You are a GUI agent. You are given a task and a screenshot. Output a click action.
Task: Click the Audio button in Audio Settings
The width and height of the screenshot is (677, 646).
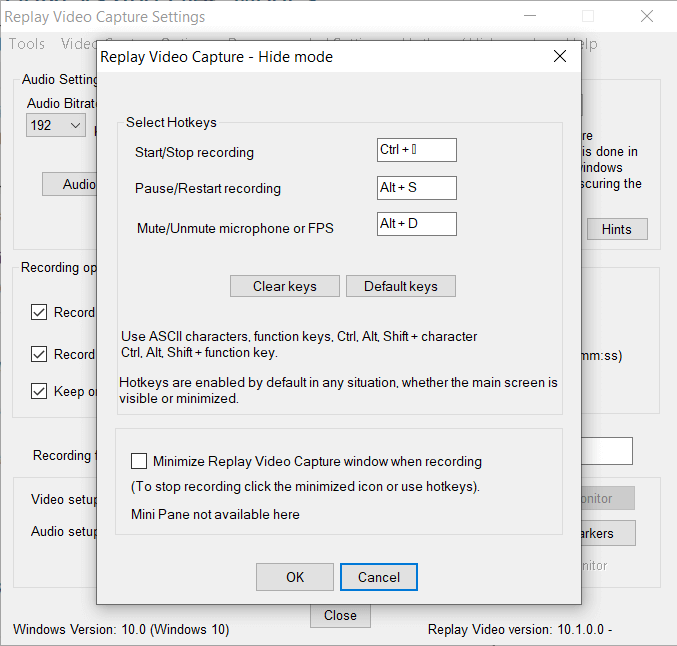70,184
